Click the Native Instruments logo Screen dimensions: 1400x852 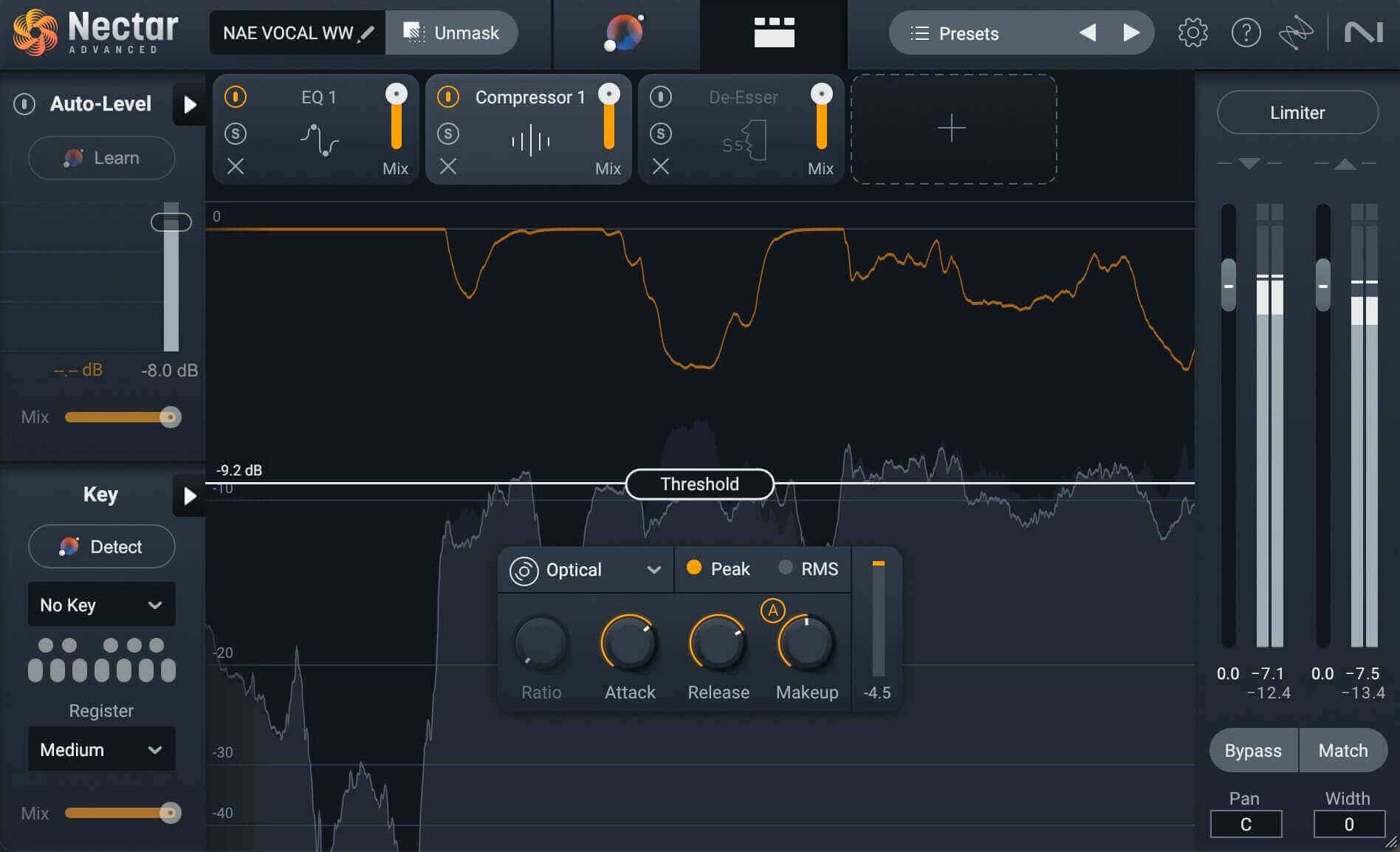point(1363,33)
